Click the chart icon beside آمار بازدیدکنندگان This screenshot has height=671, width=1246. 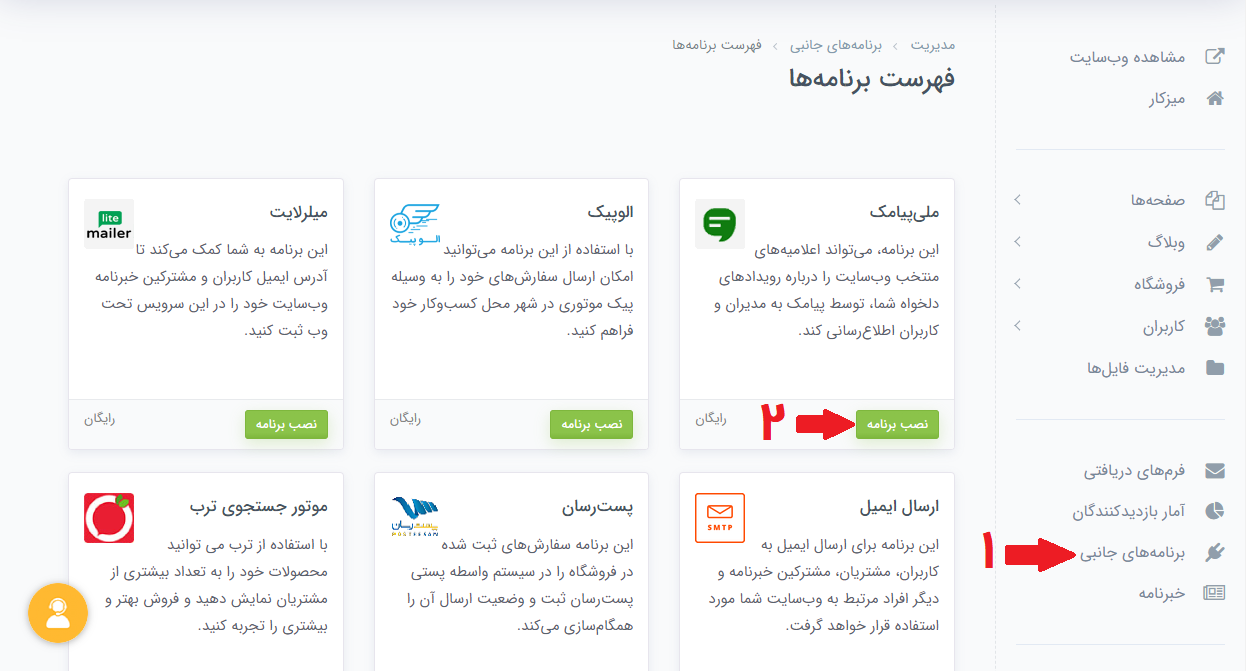pos(1215,509)
